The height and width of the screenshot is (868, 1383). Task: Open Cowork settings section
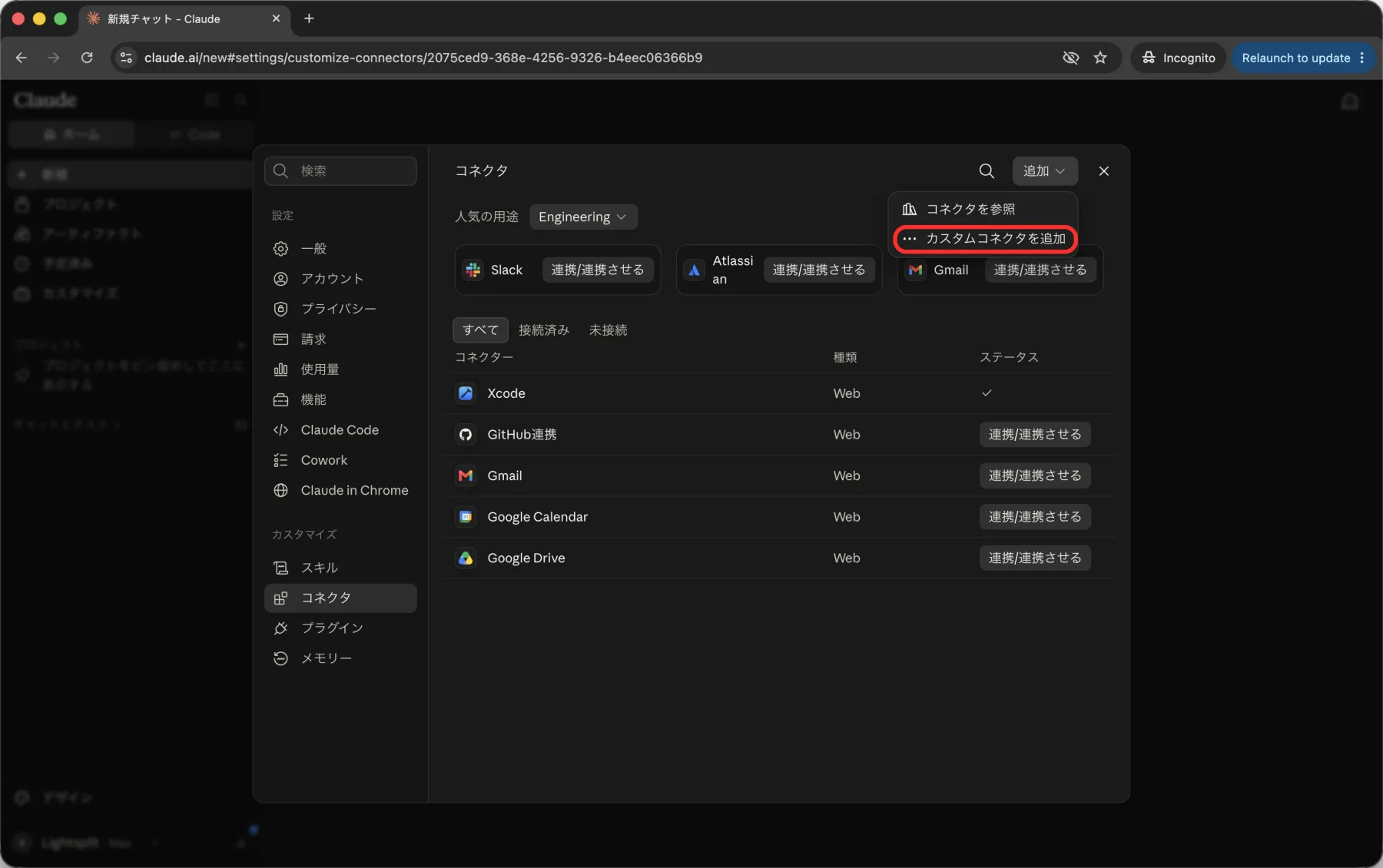click(340, 460)
